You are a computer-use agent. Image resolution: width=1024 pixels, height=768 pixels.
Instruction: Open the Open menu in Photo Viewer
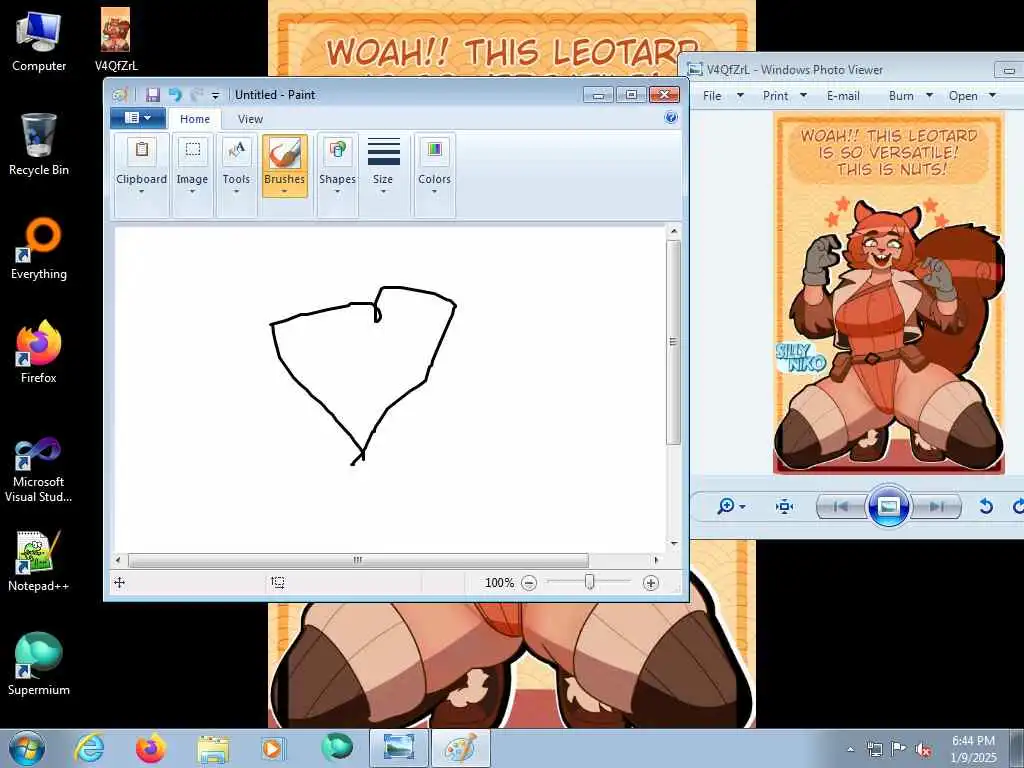(972, 96)
